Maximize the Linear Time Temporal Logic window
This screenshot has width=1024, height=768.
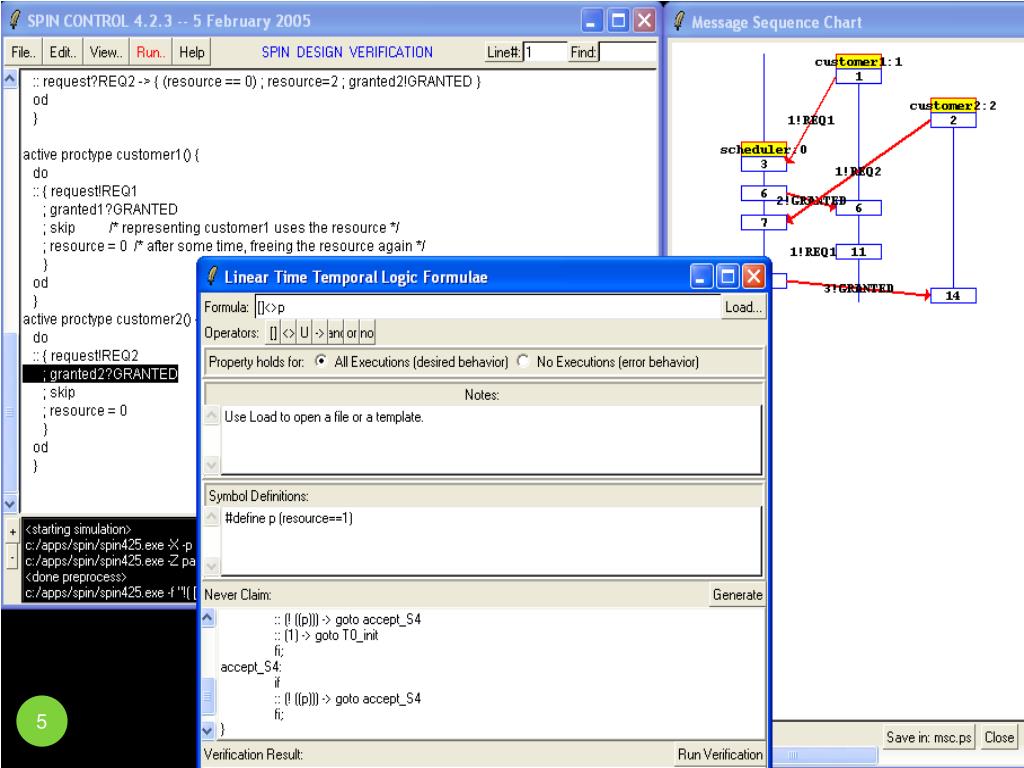pos(727,277)
